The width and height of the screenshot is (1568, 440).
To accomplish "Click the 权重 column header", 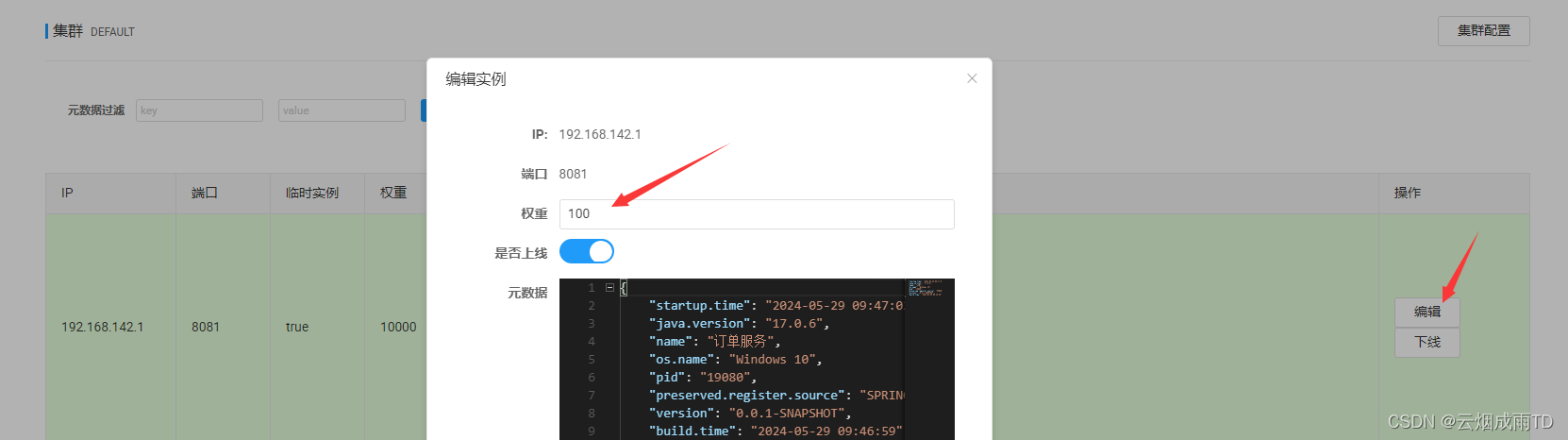I will [x=393, y=193].
